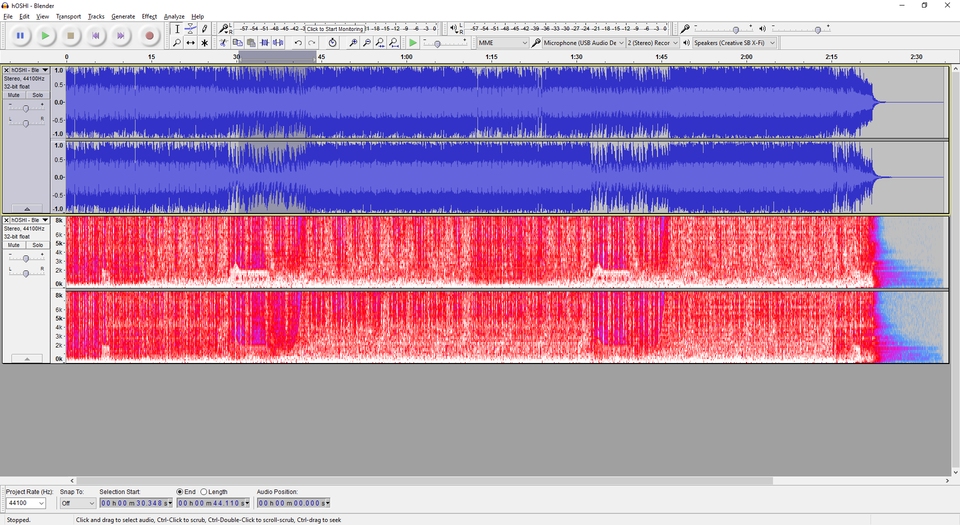The width and height of the screenshot is (960, 525).
Task: Click the Selection Start time field
Action: 135,503
